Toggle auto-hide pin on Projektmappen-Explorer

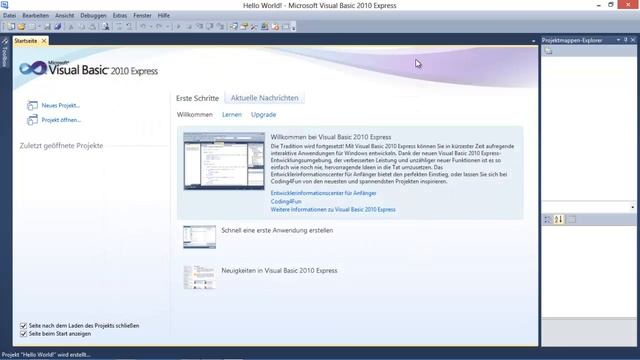tap(626, 40)
